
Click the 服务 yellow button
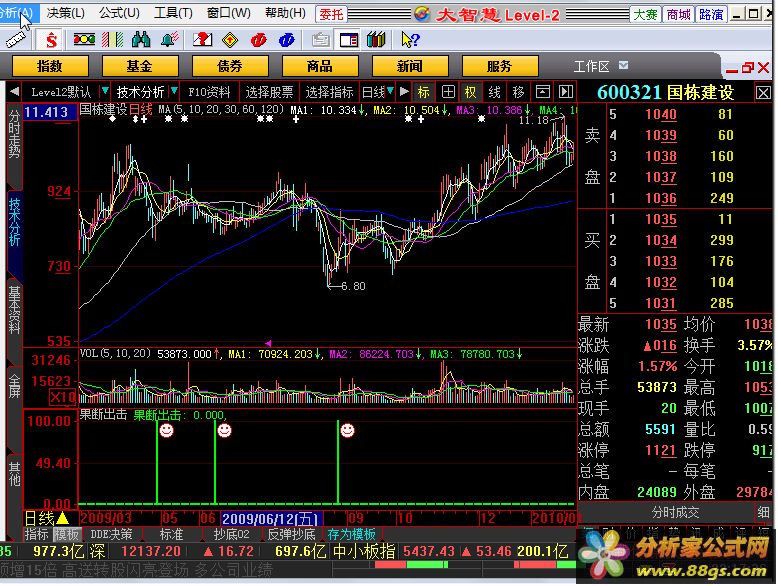[x=500, y=66]
